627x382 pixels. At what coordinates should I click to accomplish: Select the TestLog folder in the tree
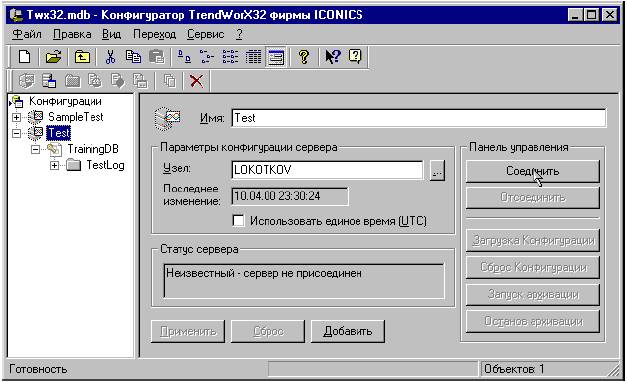(x=105, y=165)
